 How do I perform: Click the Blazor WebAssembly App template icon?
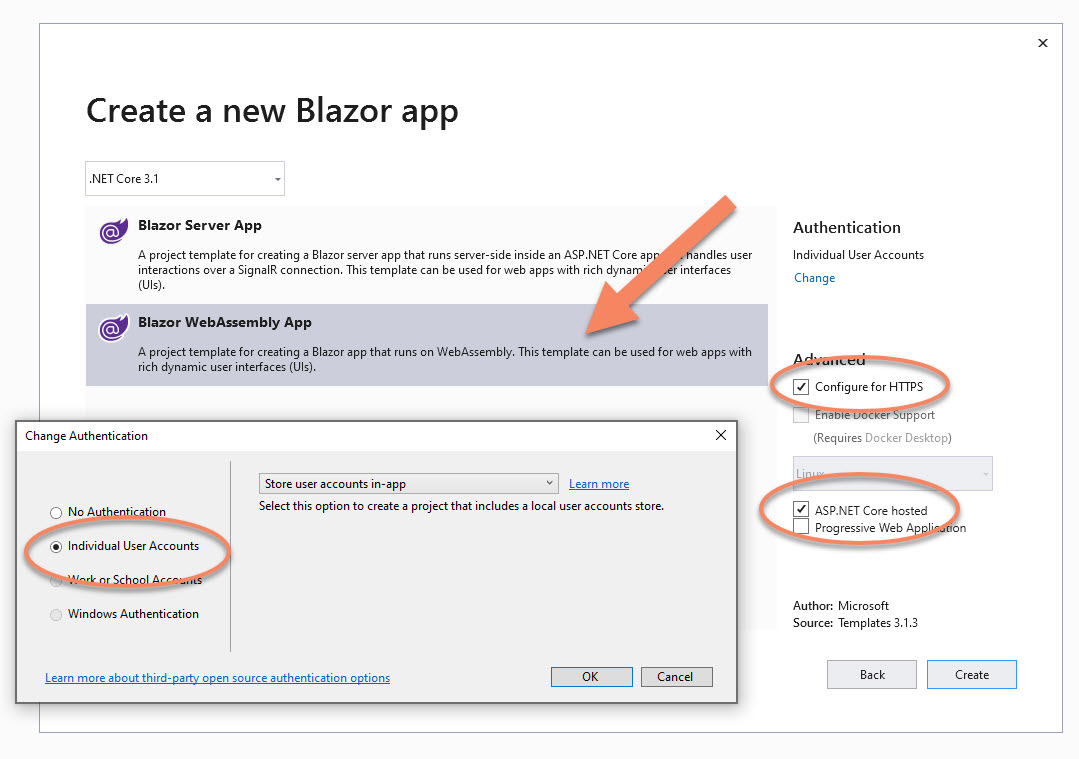(x=113, y=327)
